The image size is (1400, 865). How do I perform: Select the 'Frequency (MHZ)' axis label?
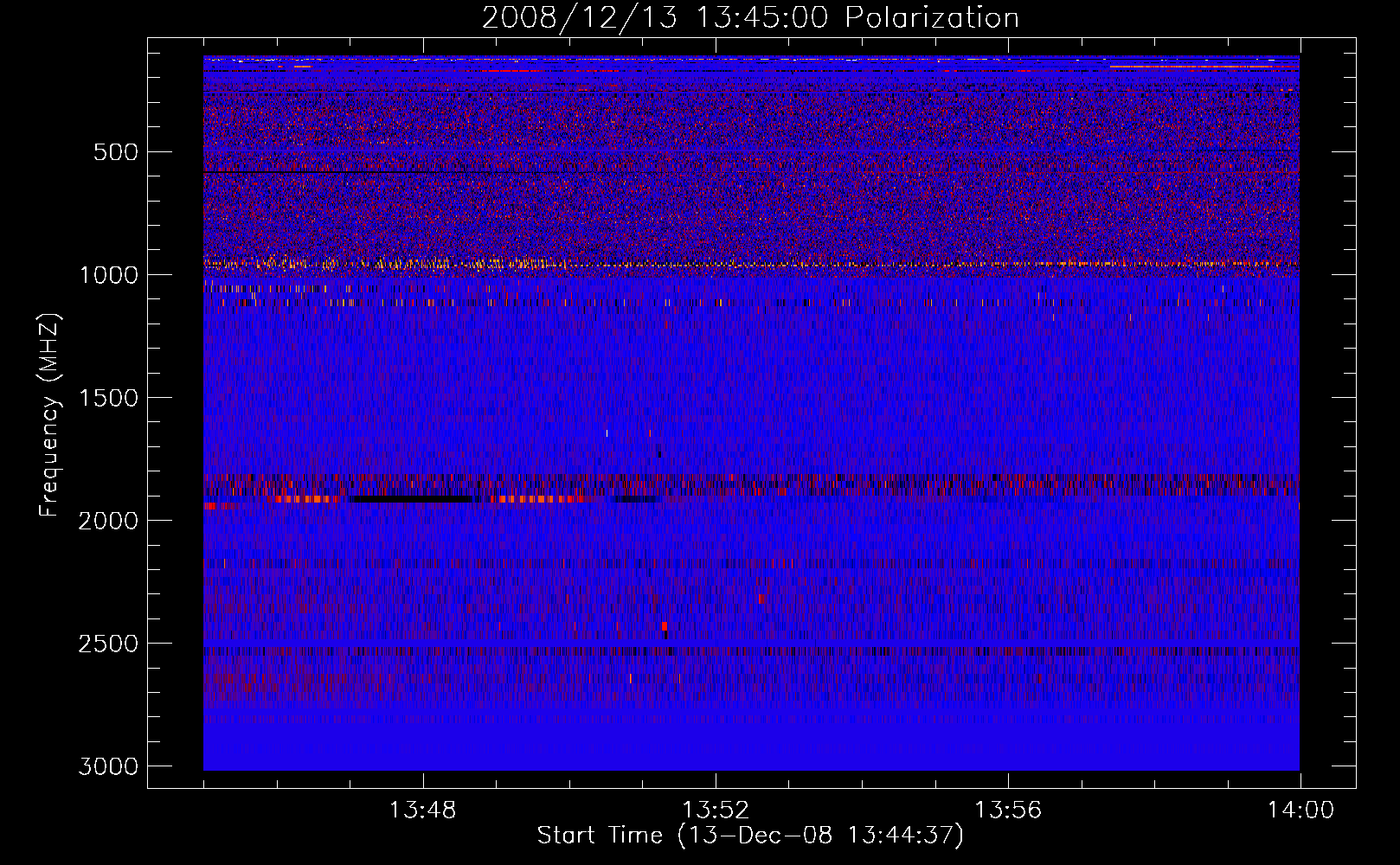(50, 415)
